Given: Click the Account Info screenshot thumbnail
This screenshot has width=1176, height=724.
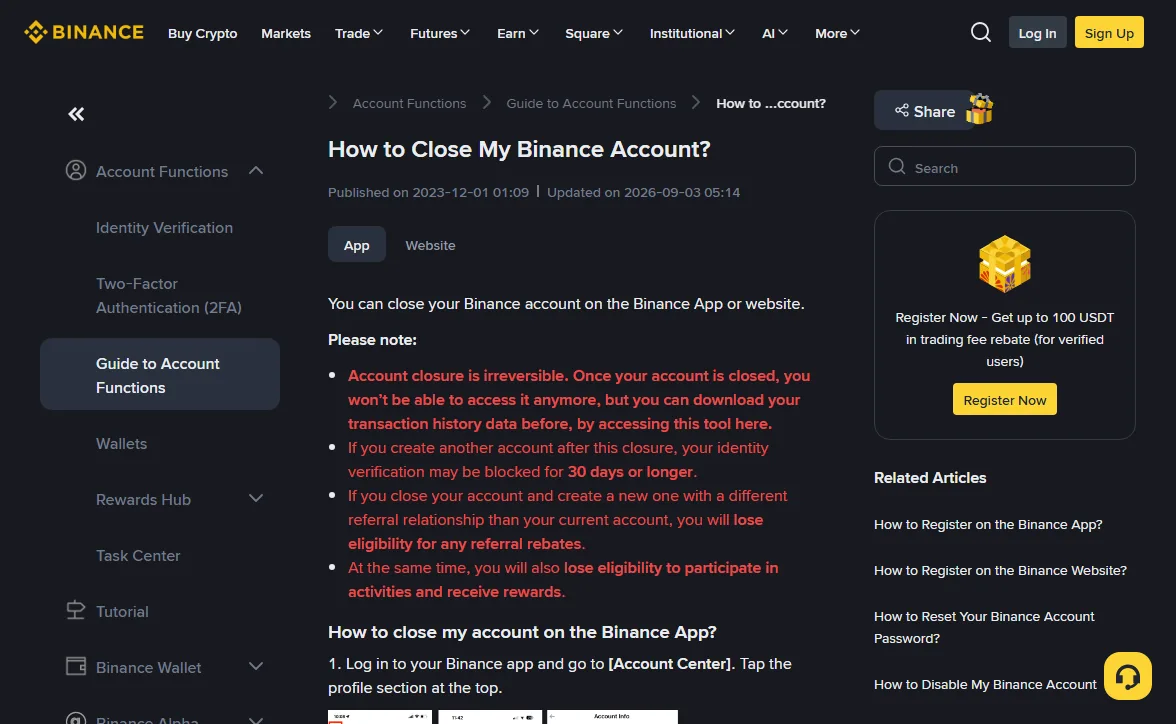Looking at the screenshot, I should (612, 716).
